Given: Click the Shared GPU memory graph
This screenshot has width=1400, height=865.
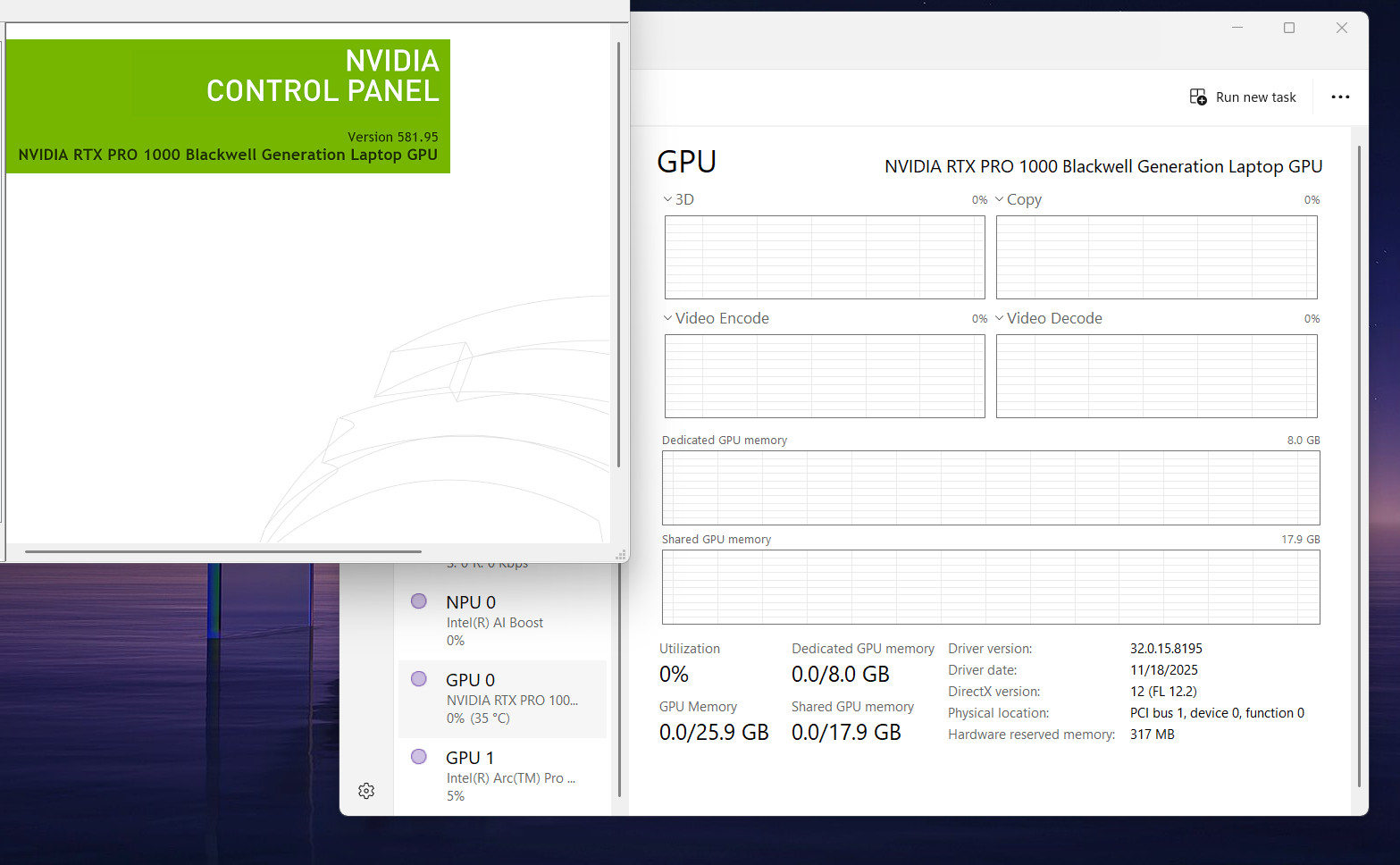Looking at the screenshot, I should tap(991, 587).
